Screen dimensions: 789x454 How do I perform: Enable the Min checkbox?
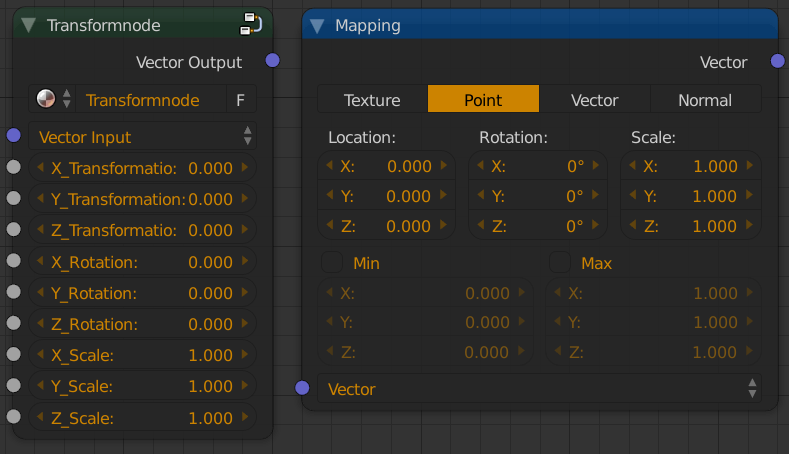click(332, 262)
